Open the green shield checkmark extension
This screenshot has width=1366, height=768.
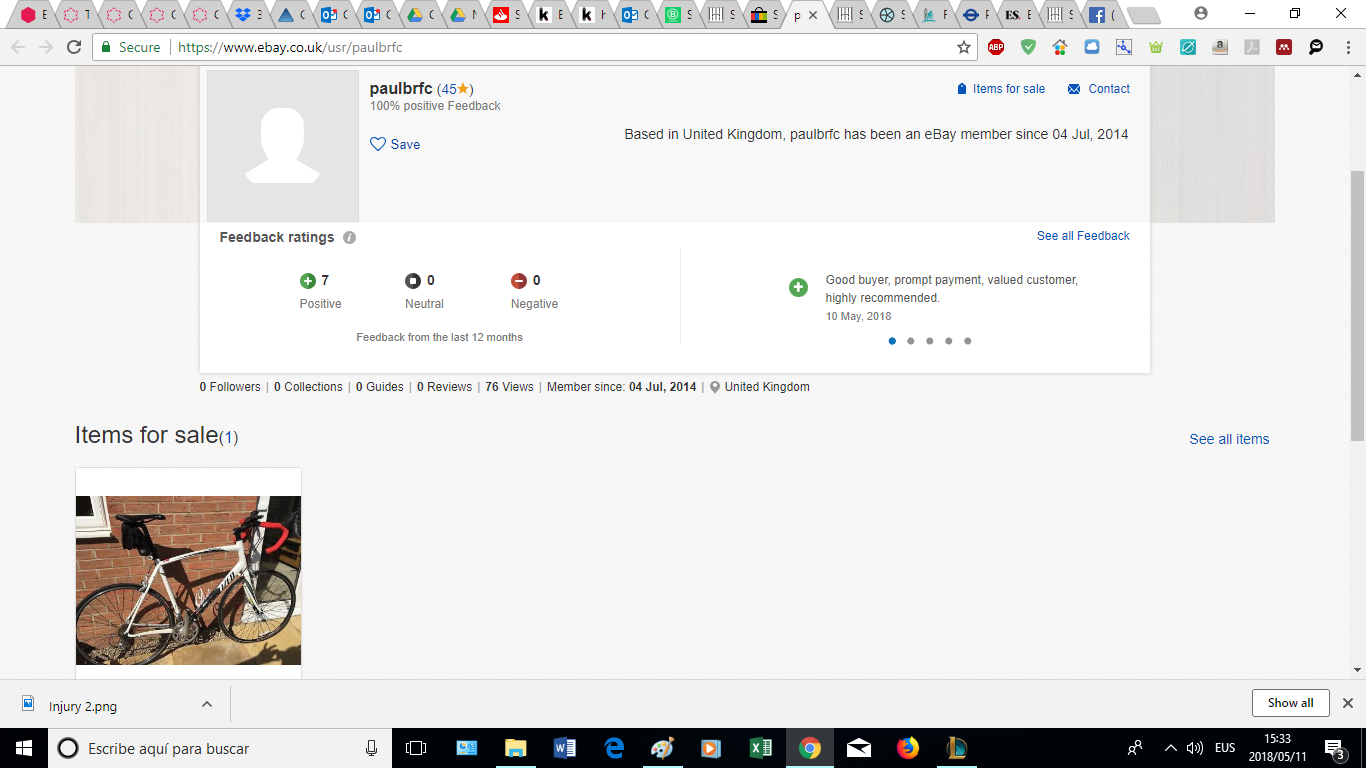point(1028,47)
